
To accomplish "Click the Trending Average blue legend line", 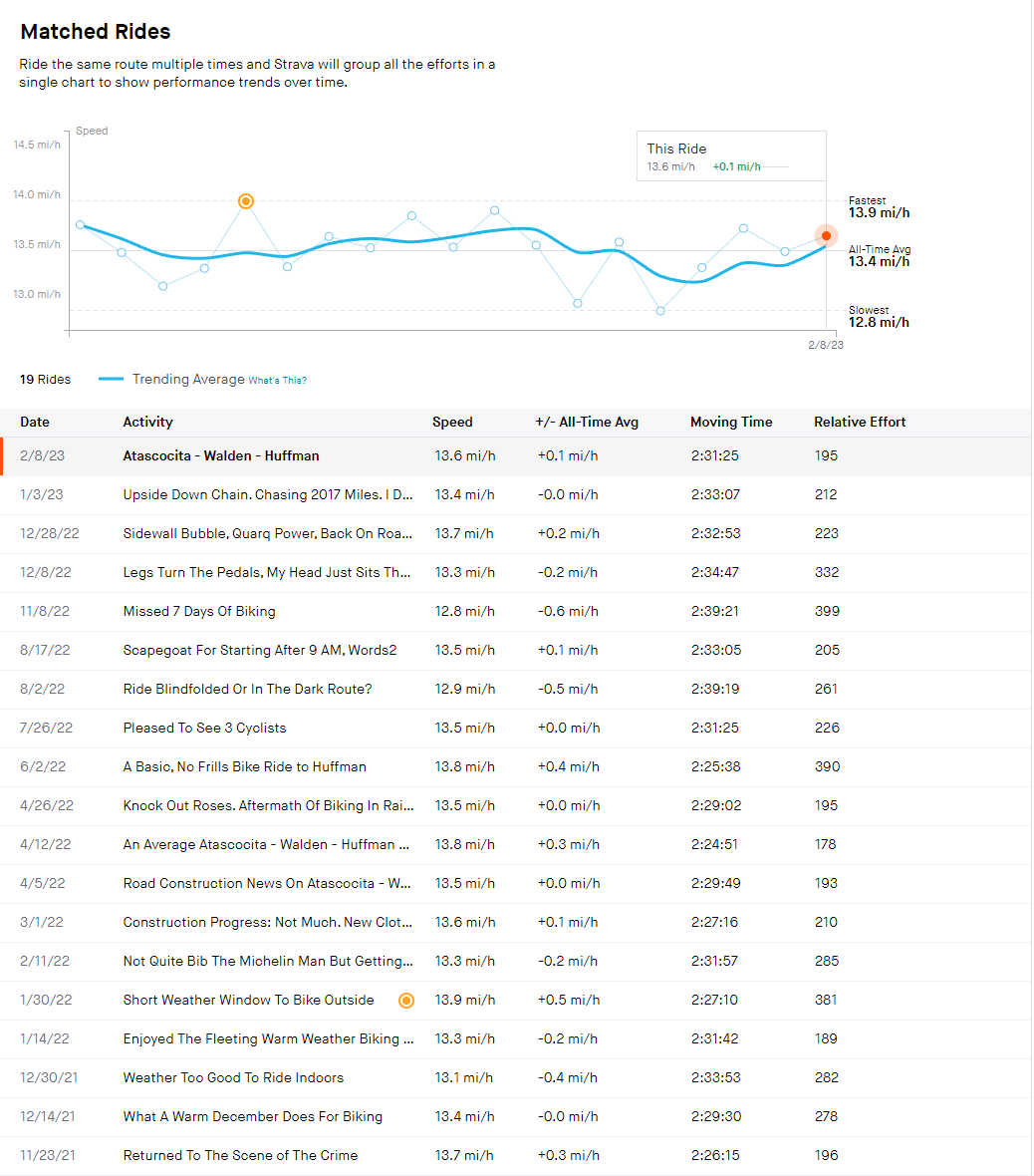I will coord(112,380).
